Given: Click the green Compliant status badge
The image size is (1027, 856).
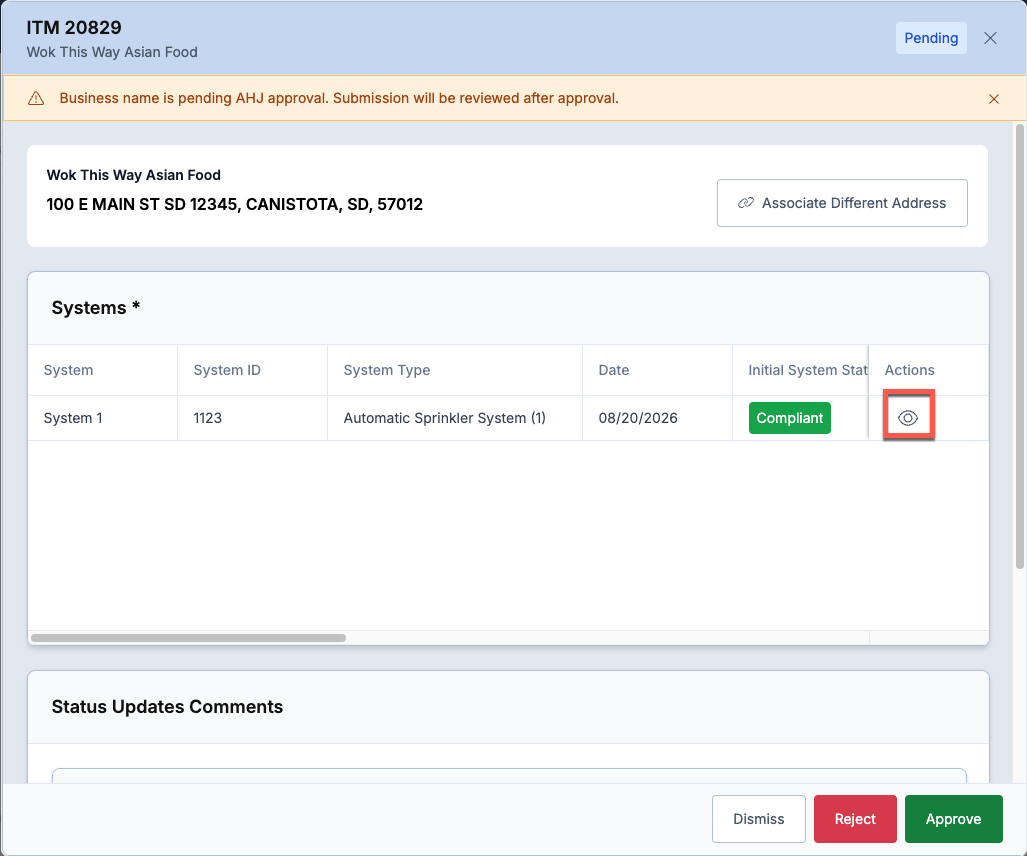Looking at the screenshot, I should (x=789, y=418).
